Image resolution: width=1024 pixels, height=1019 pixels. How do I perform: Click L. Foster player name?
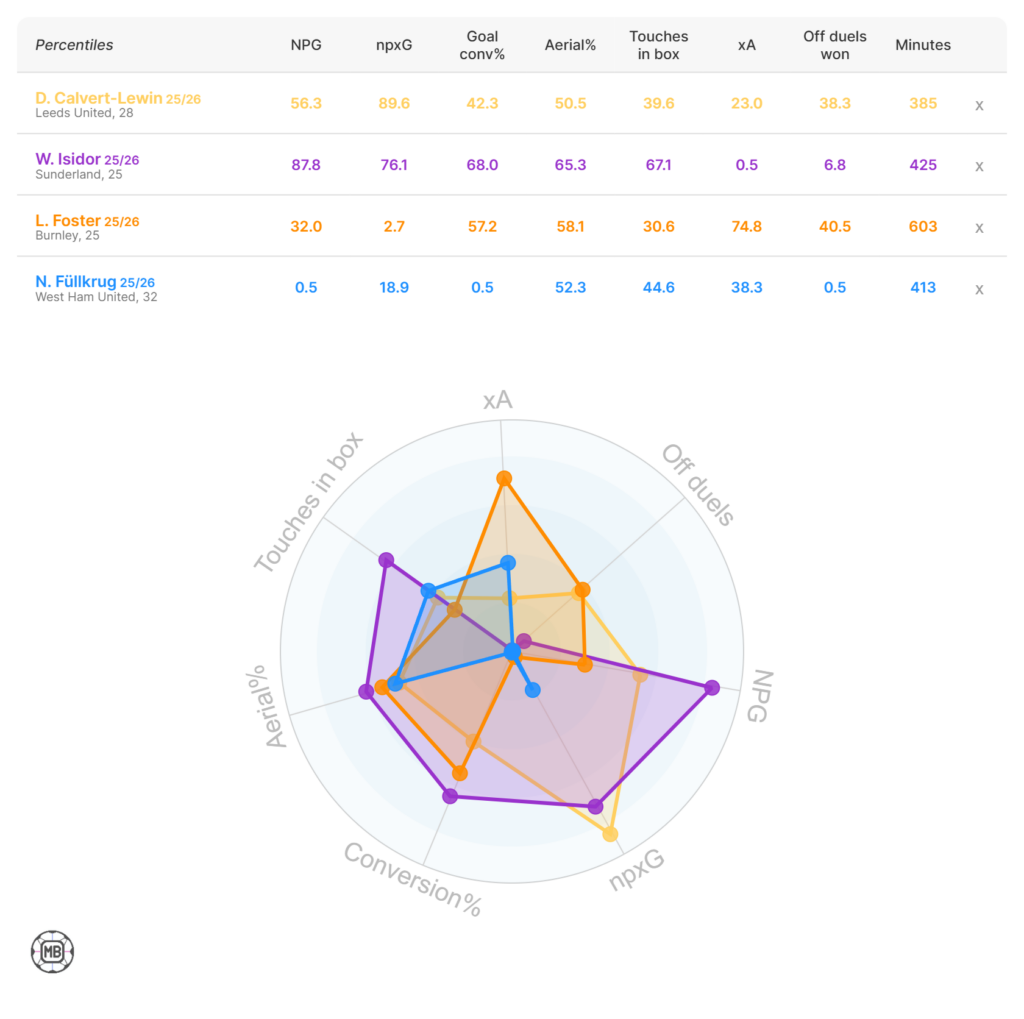click(68, 220)
